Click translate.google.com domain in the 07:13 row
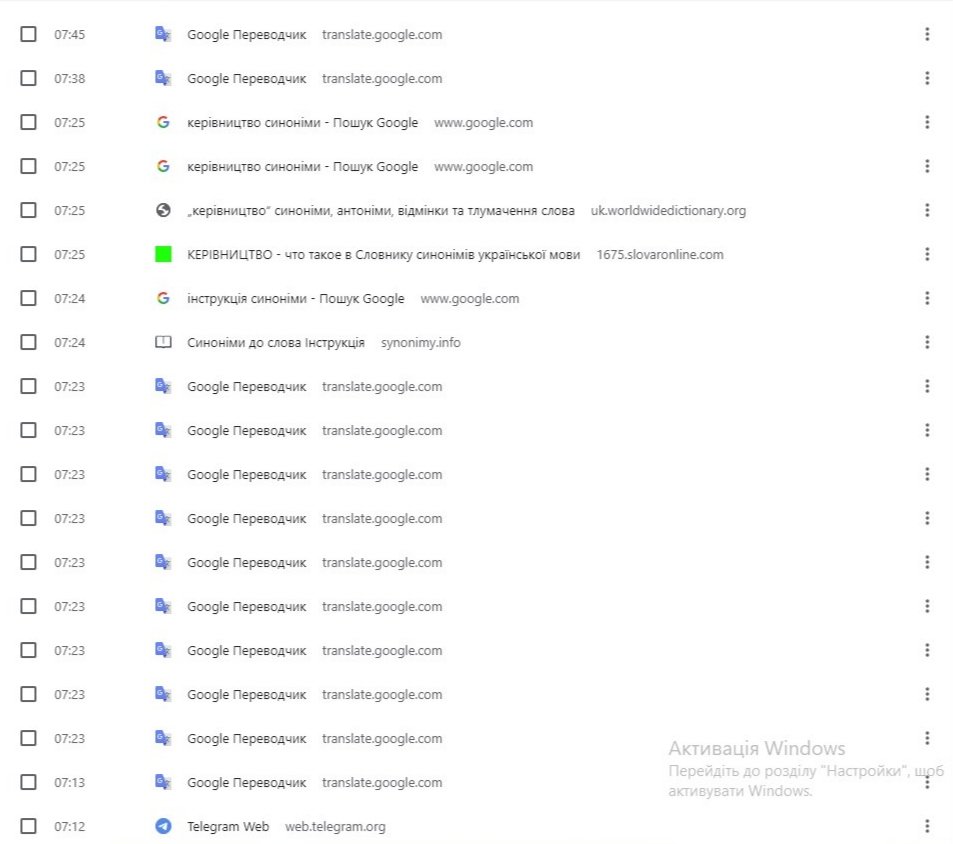The image size is (953, 844). (382, 783)
